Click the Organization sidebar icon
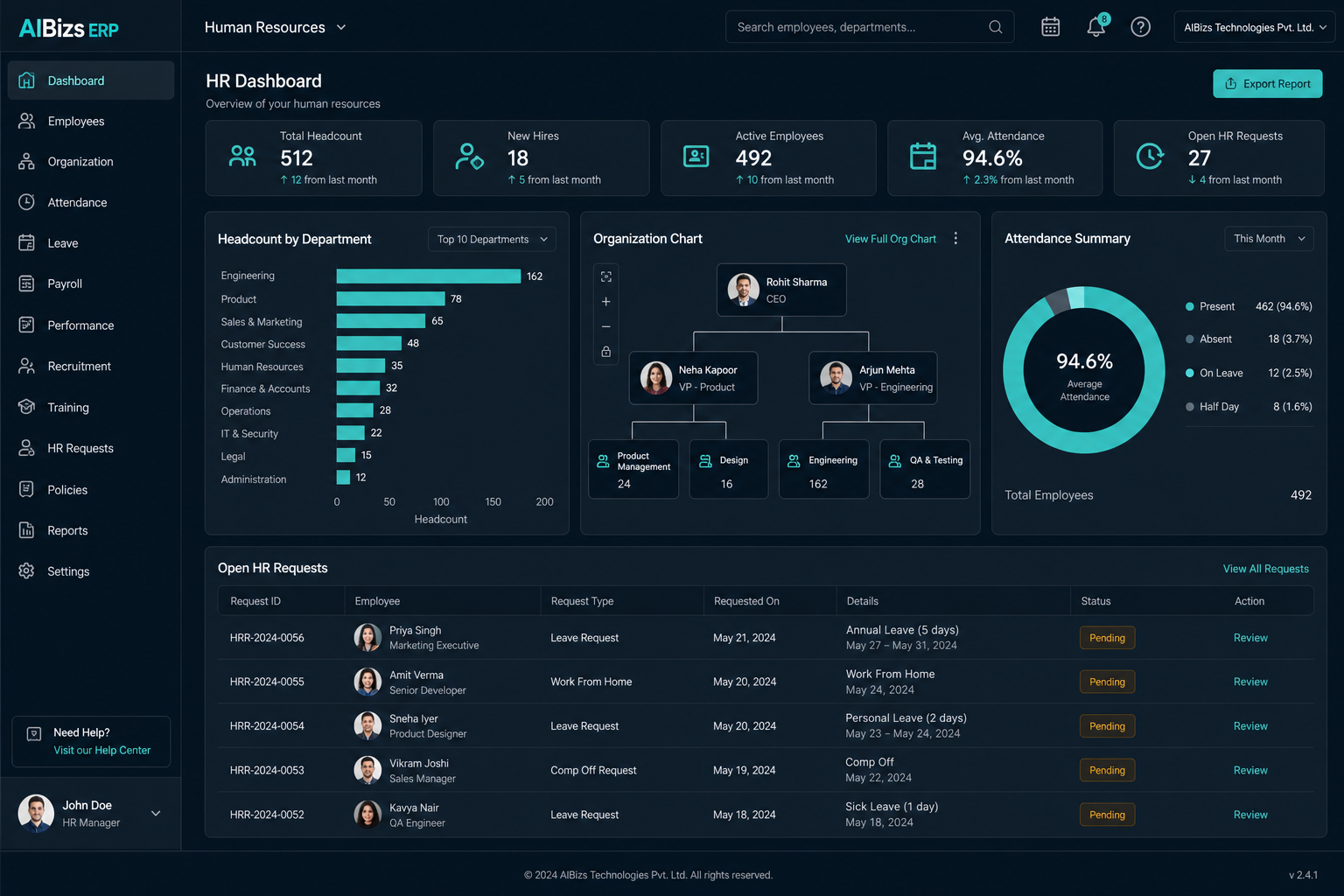 click(27, 162)
